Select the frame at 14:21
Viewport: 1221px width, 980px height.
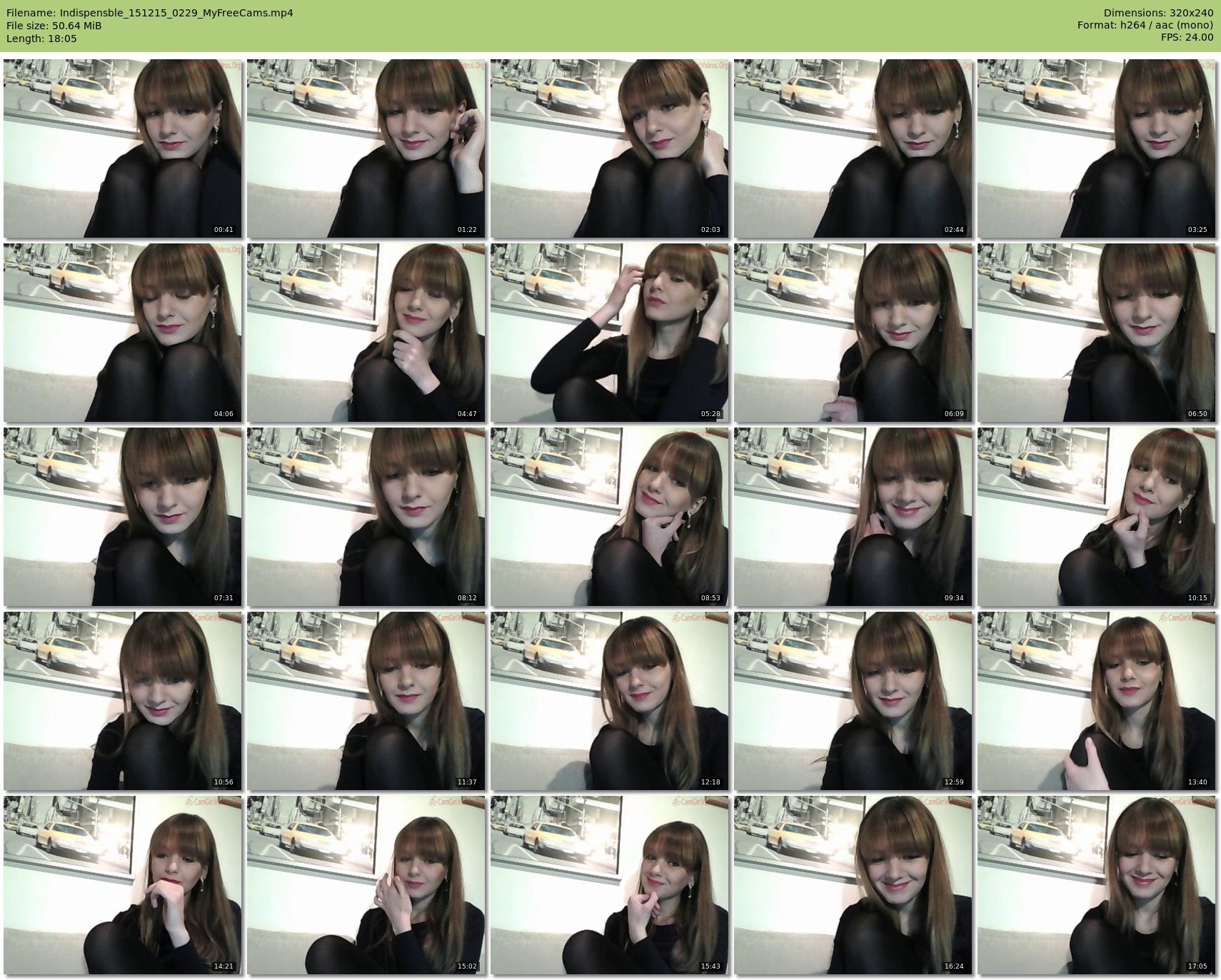pyautogui.click(x=123, y=885)
